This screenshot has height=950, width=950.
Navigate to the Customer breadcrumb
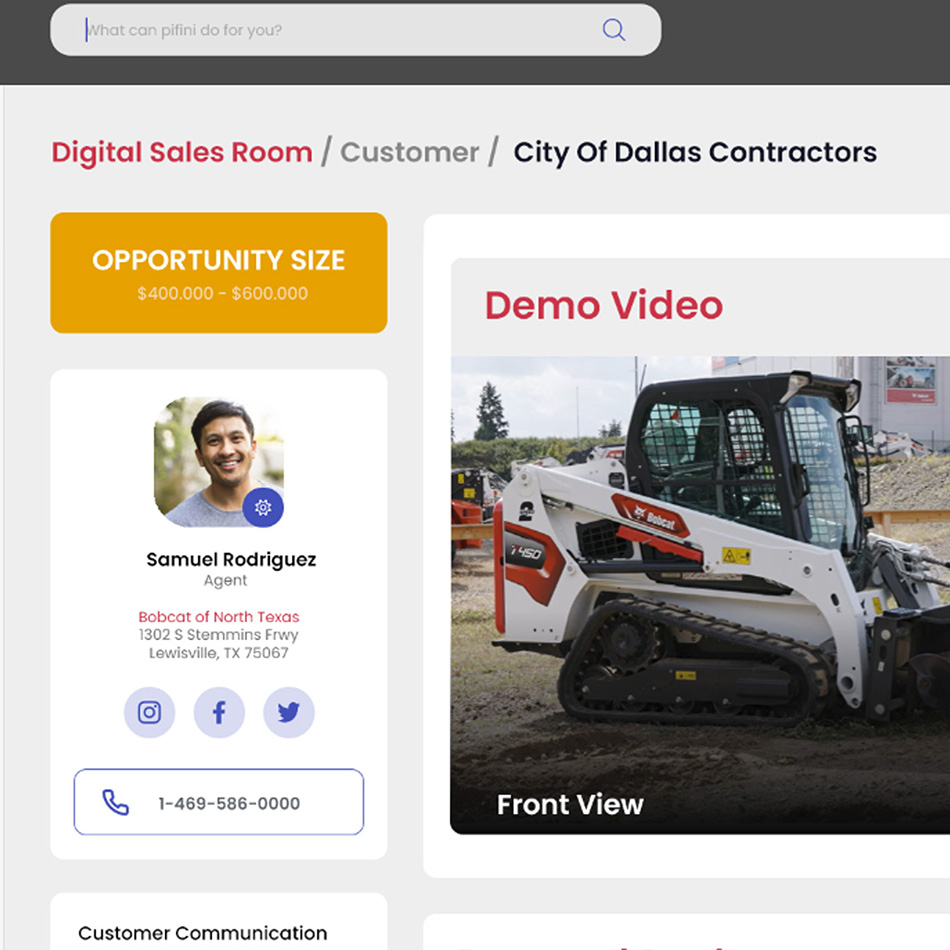point(409,152)
